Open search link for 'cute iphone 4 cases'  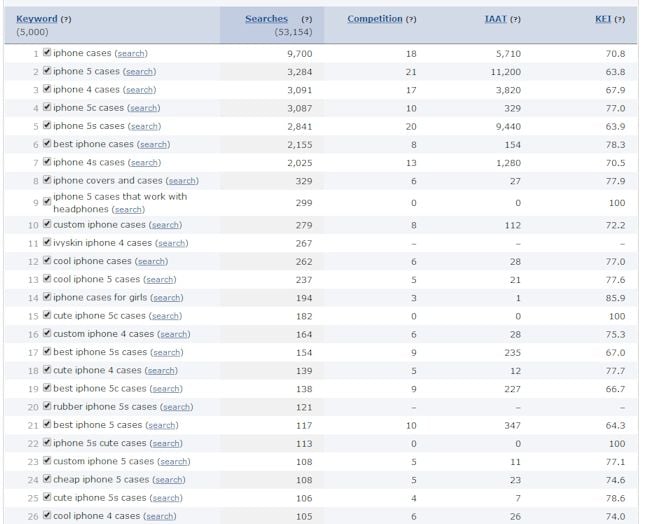click(x=161, y=371)
